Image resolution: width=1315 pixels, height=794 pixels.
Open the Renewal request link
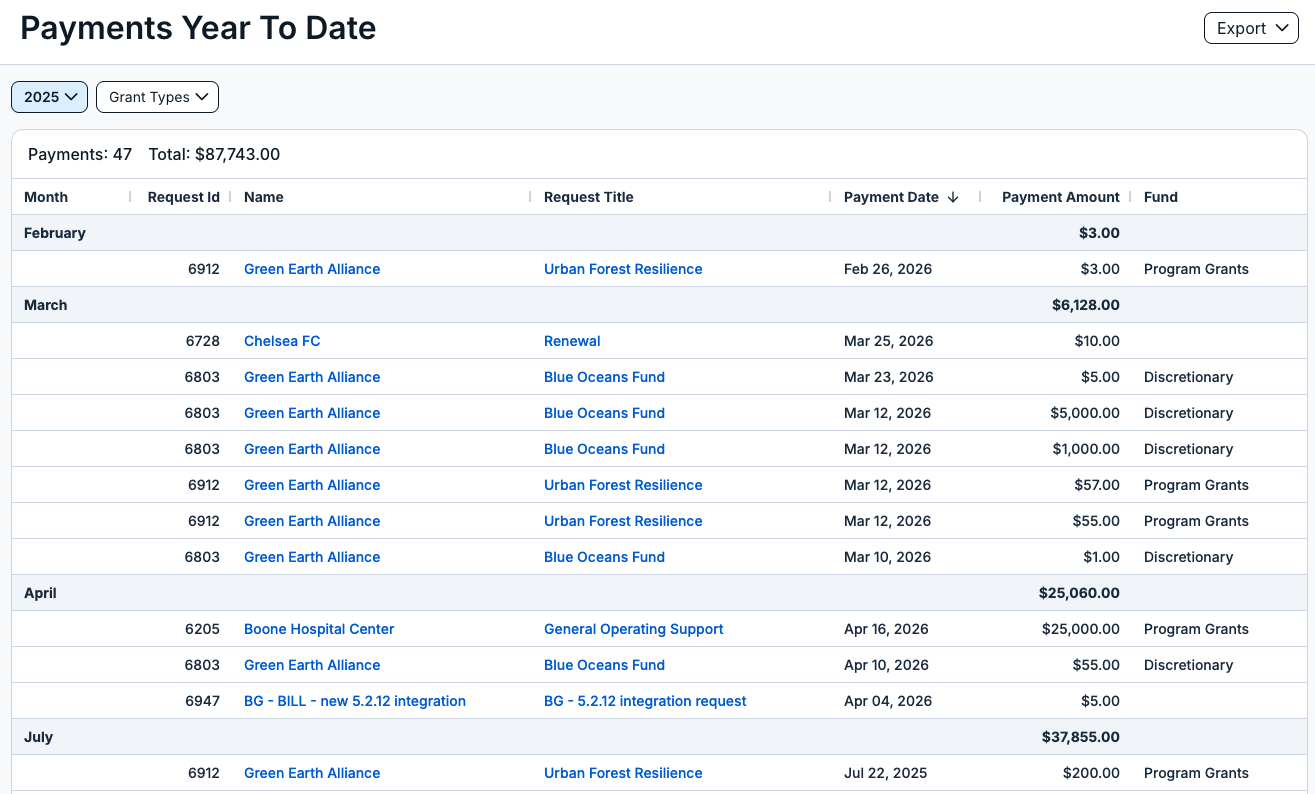(572, 341)
